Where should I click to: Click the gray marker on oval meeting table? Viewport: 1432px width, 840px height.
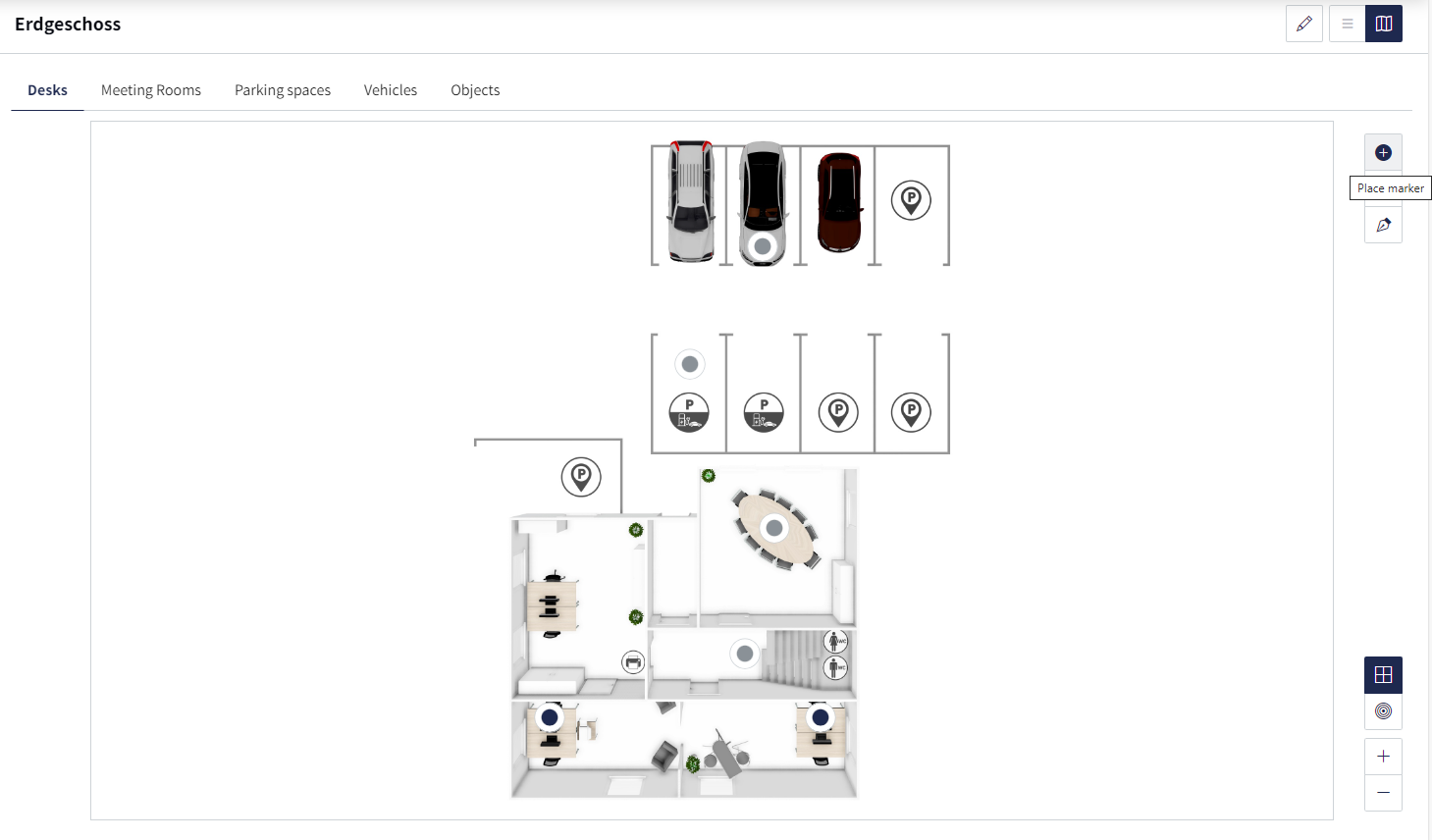[x=774, y=528]
